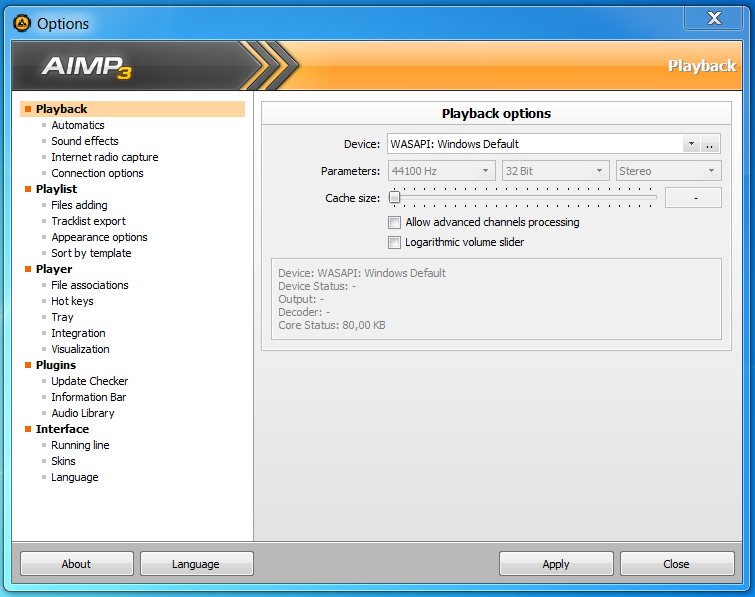This screenshot has height=597, width=755.
Task: Open Hot keys settings
Action: [72, 301]
